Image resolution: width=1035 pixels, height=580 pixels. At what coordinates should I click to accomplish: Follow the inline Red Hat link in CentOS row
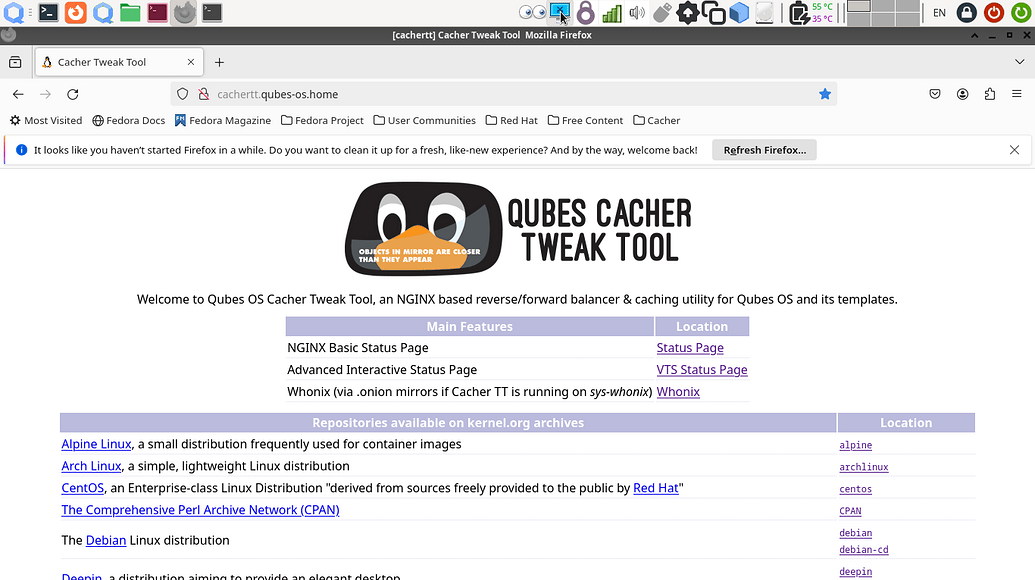coord(655,488)
